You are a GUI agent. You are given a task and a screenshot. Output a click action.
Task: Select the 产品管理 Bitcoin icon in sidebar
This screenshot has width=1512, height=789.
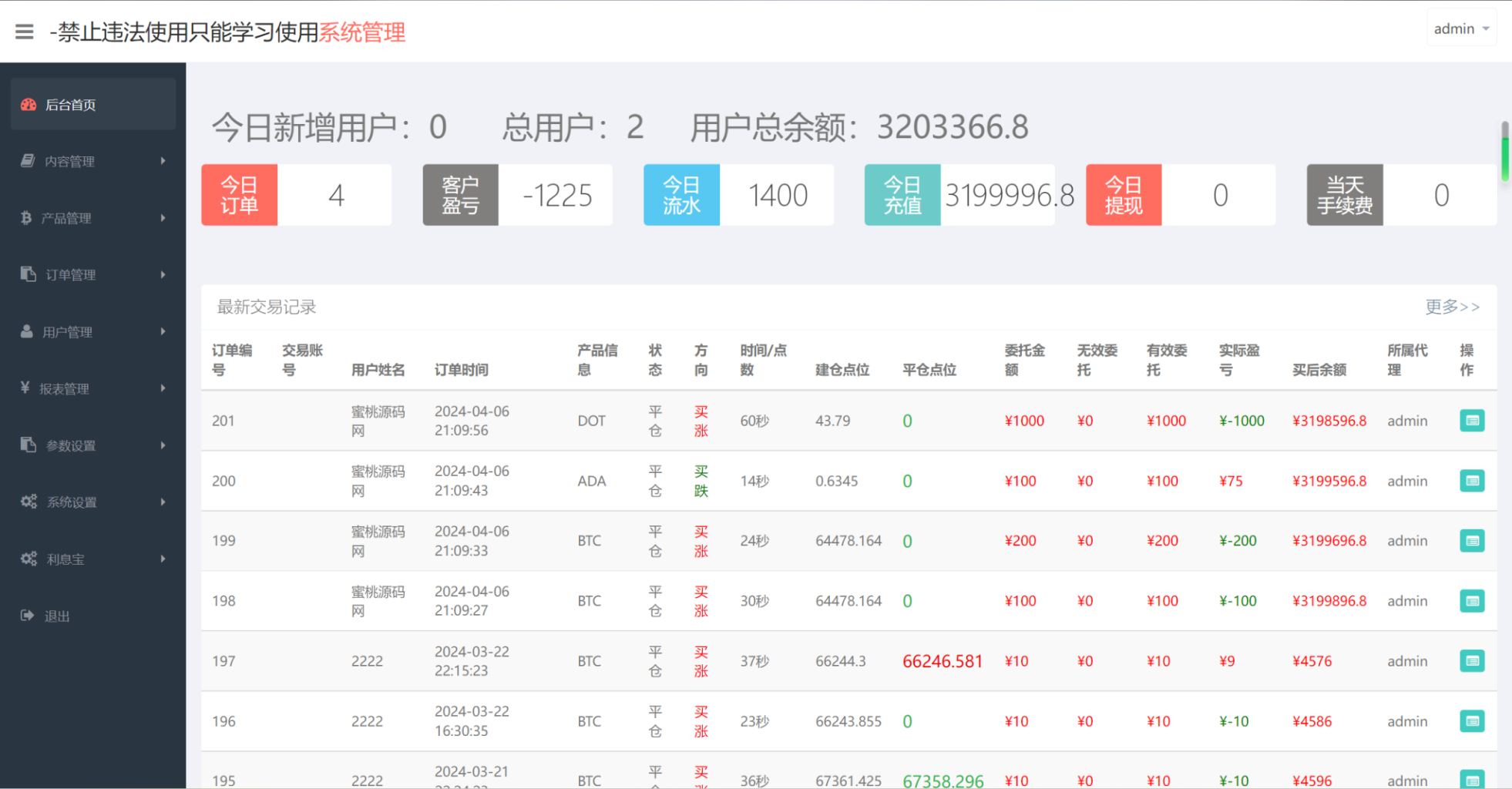pyautogui.click(x=25, y=217)
